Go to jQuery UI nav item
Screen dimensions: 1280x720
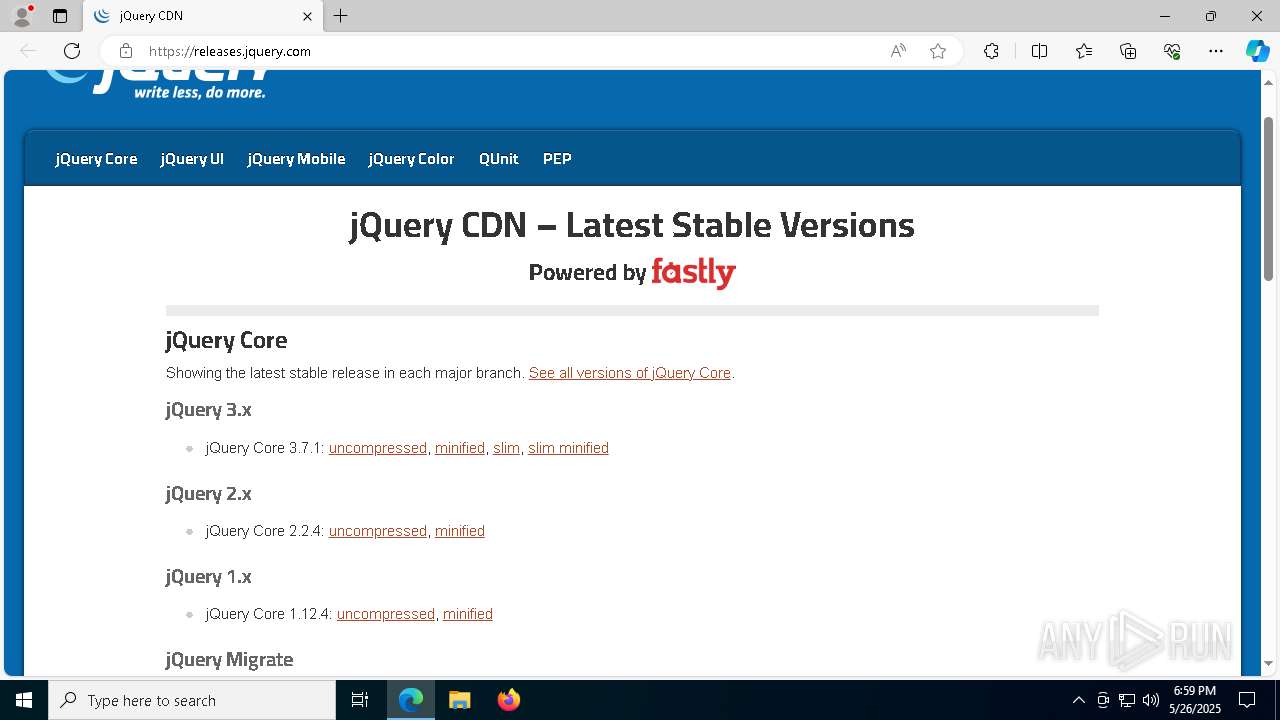(x=192, y=159)
